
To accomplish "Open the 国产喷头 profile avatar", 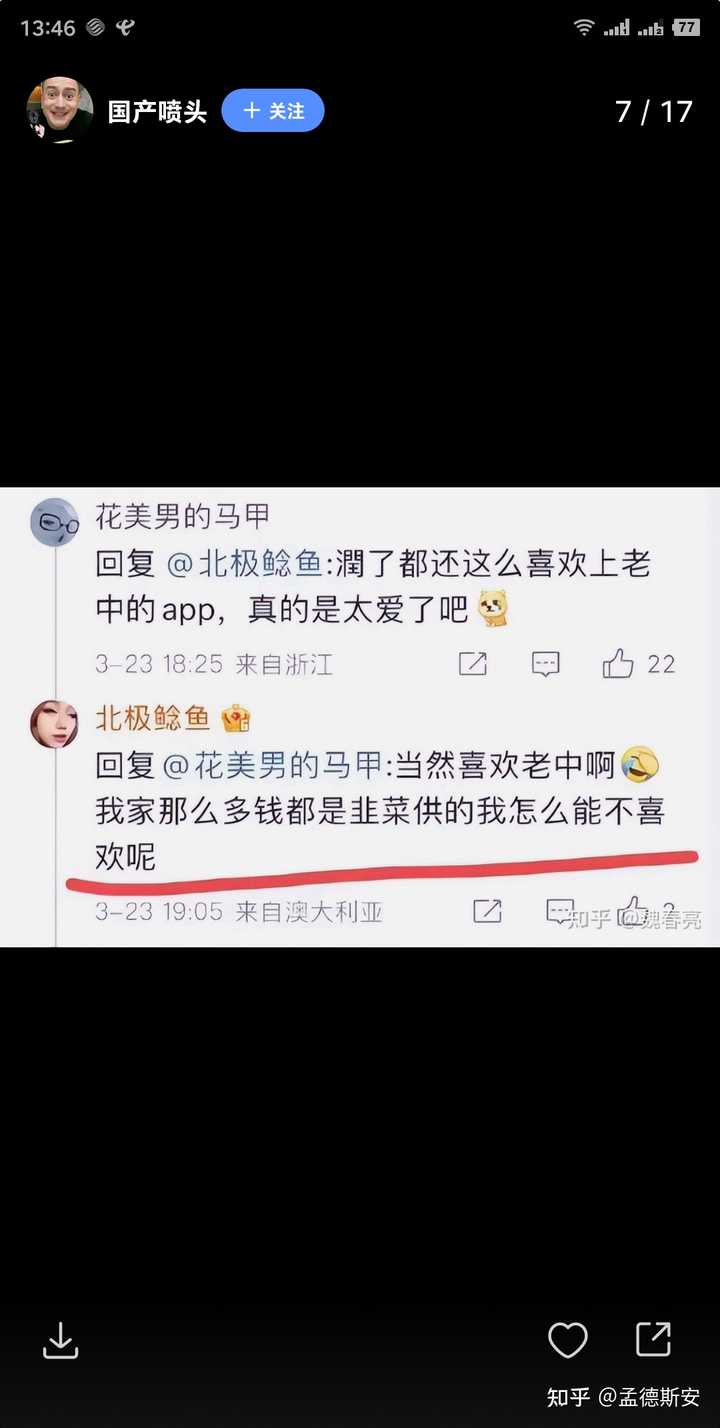I will point(59,110).
